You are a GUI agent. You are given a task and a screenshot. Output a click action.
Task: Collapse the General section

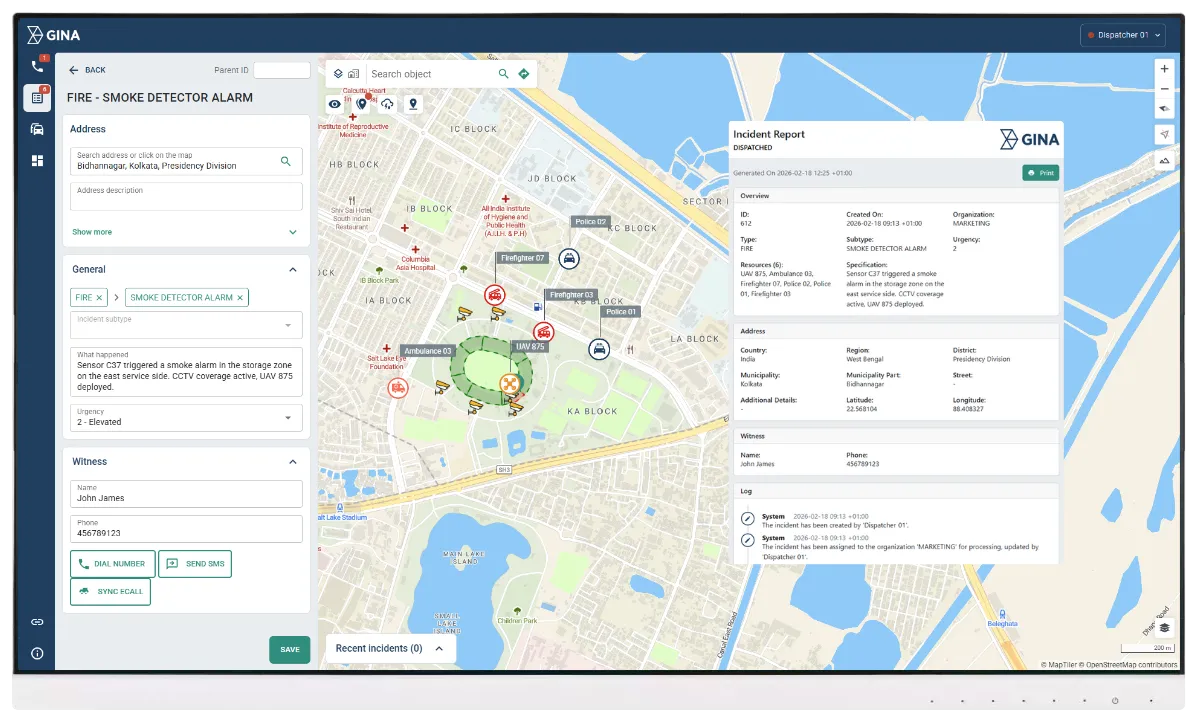coord(292,269)
